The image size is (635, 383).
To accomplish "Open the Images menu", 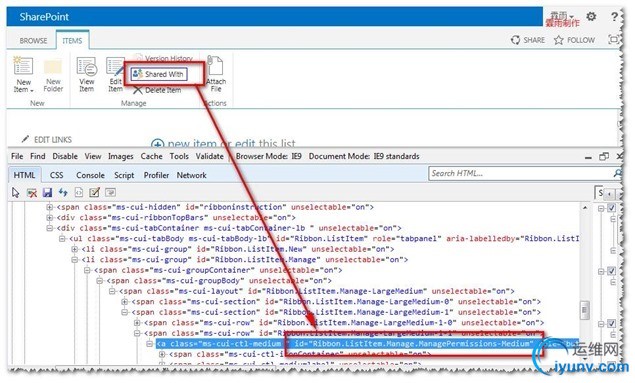I will tap(121, 156).
